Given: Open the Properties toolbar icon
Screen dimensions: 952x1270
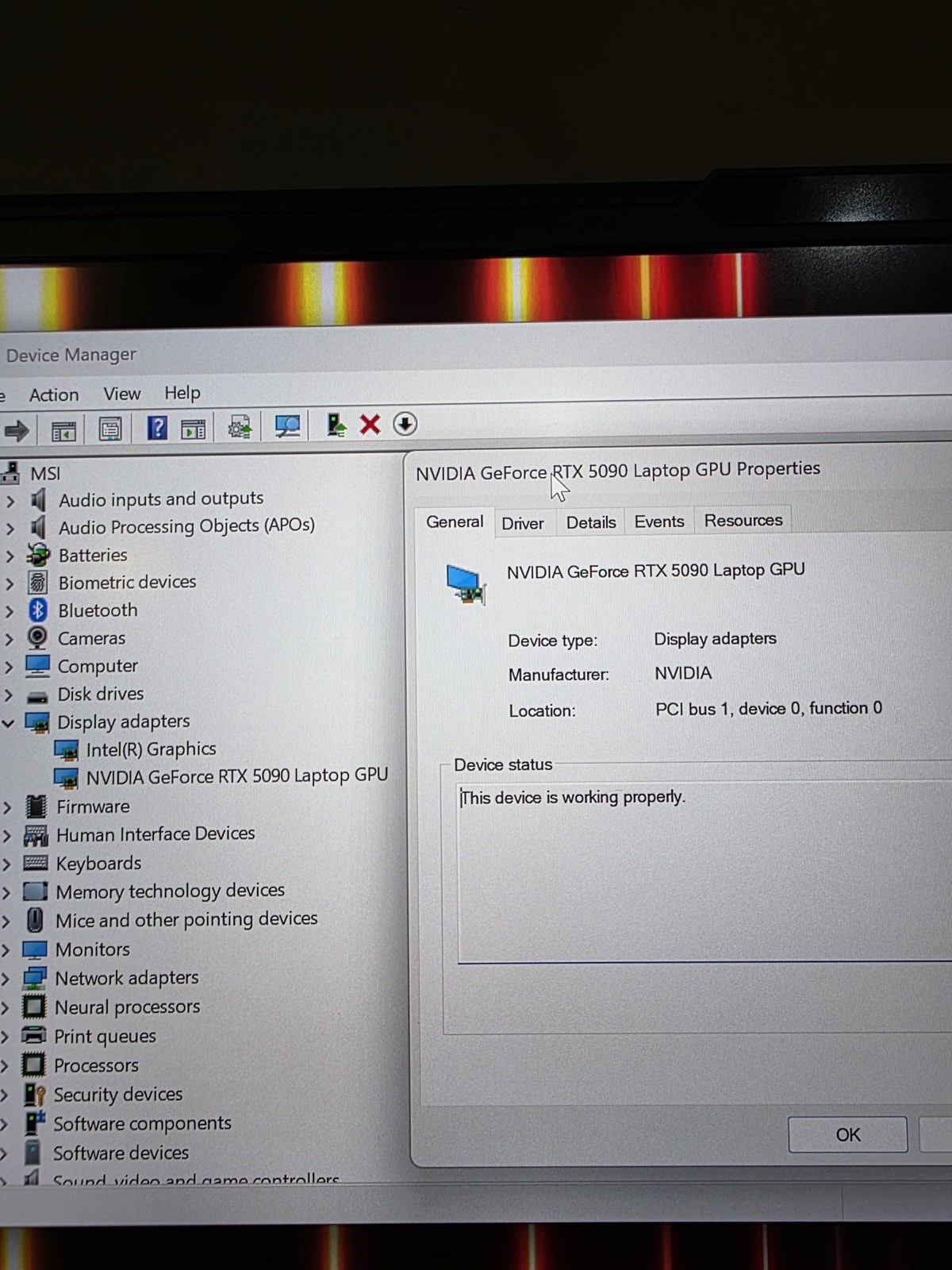Looking at the screenshot, I should point(110,429).
